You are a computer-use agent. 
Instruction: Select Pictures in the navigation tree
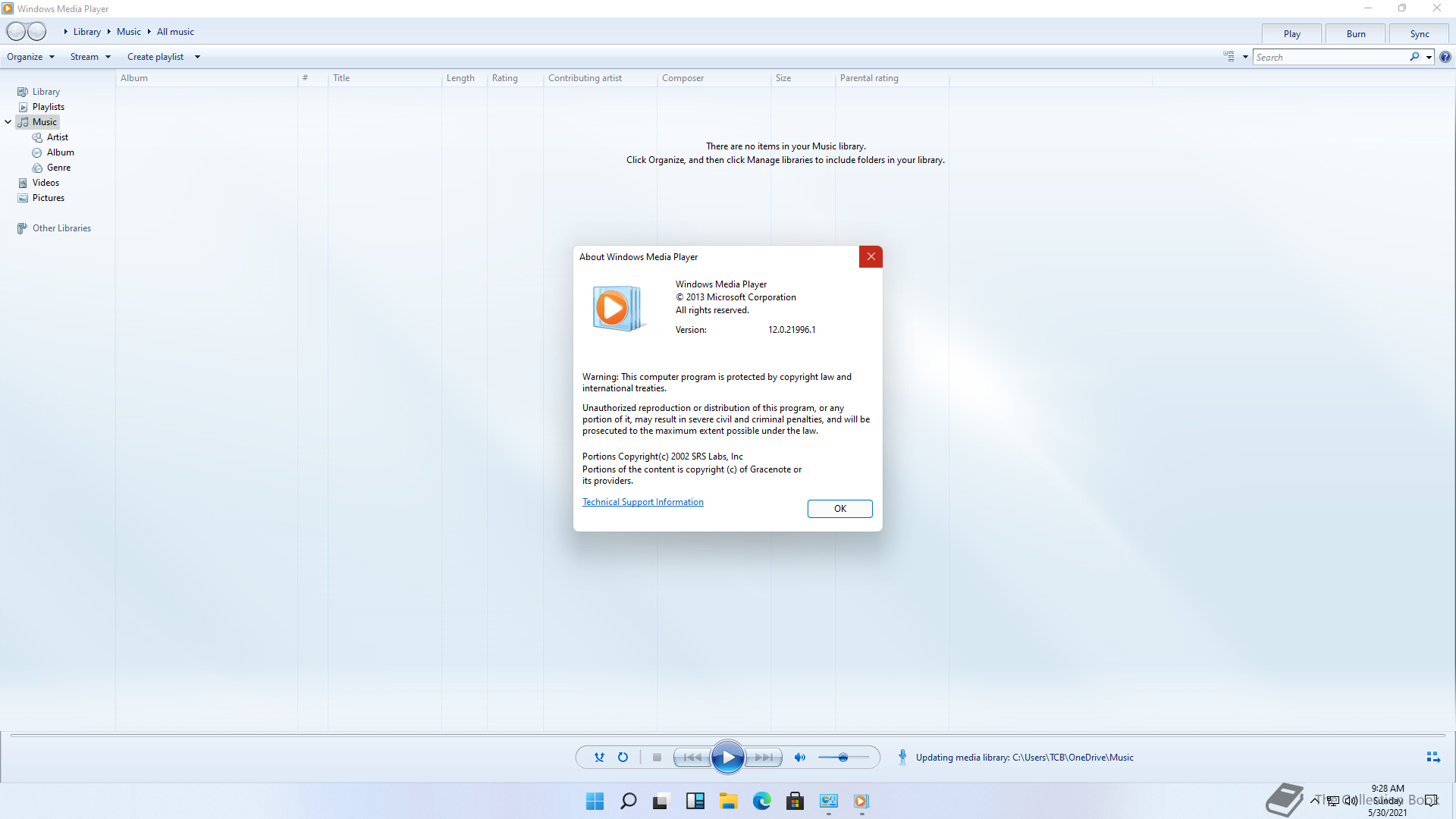point(48,198)
